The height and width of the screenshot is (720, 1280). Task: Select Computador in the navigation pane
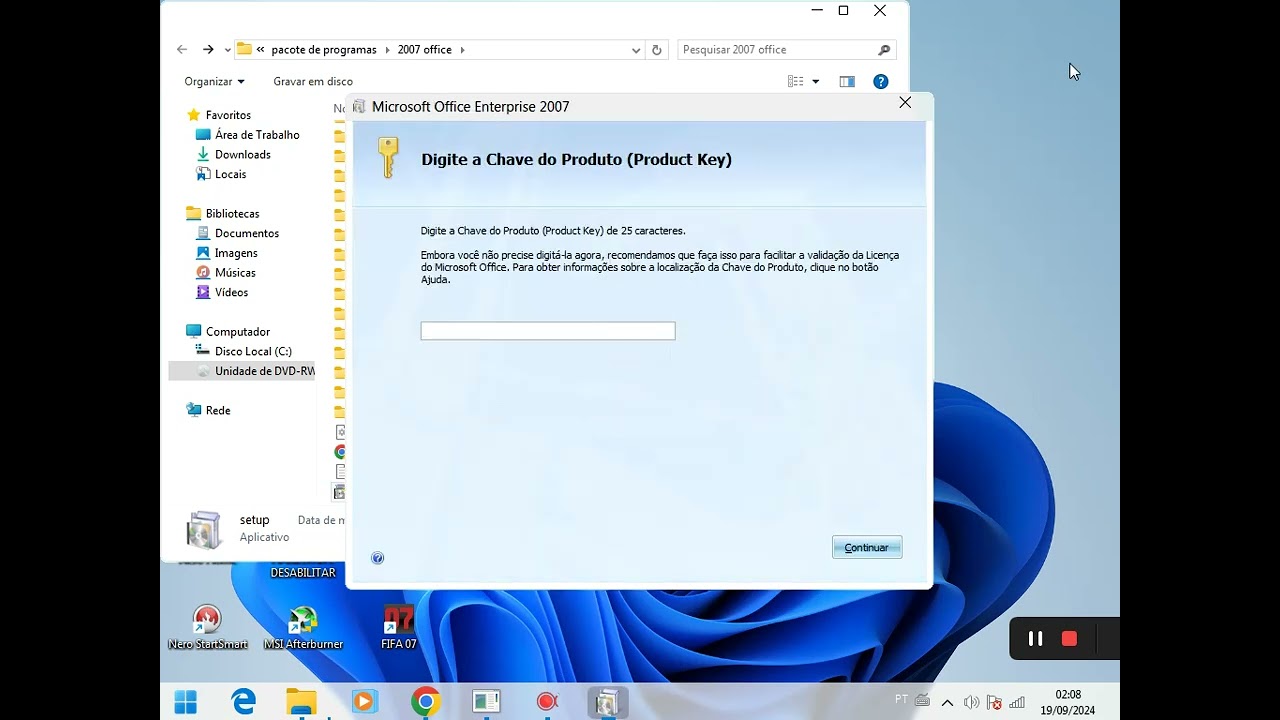[x=238, y=331]
